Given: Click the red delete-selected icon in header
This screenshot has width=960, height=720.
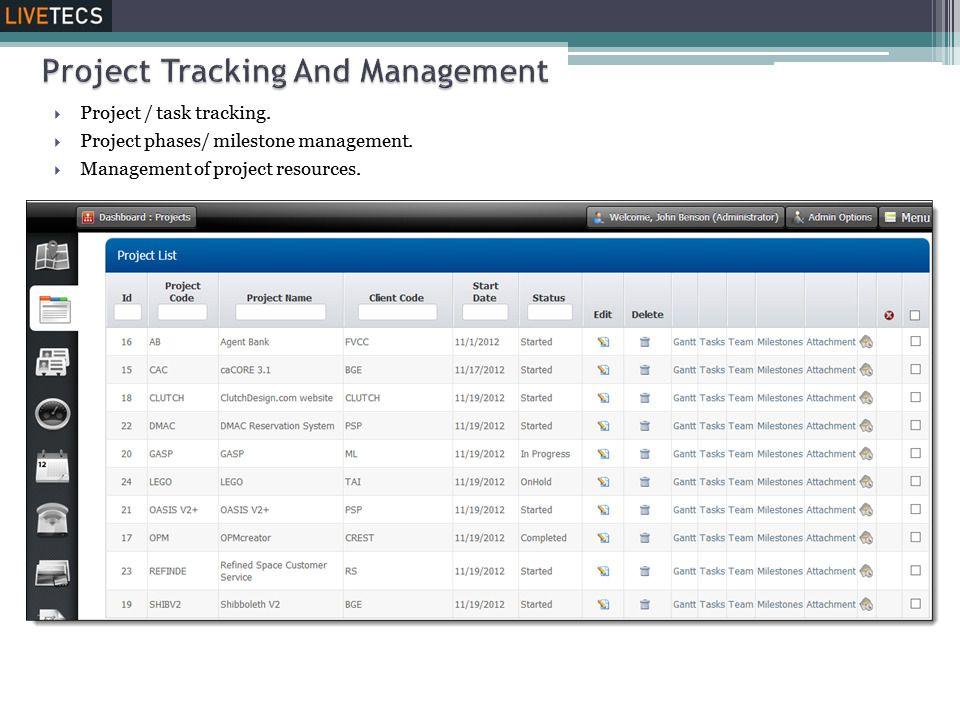Looking at the screenshot, I should pyautogui.click(x=889, y=315).
